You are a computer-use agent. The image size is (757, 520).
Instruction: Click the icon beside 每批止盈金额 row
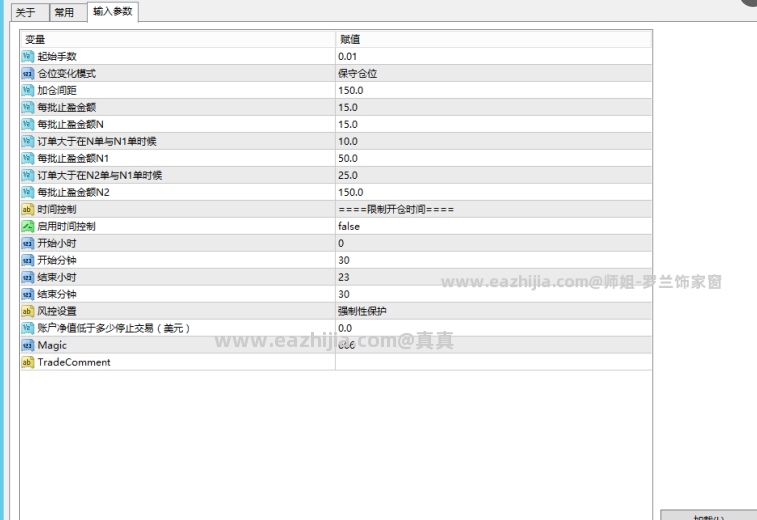click(x=28, y=107)
